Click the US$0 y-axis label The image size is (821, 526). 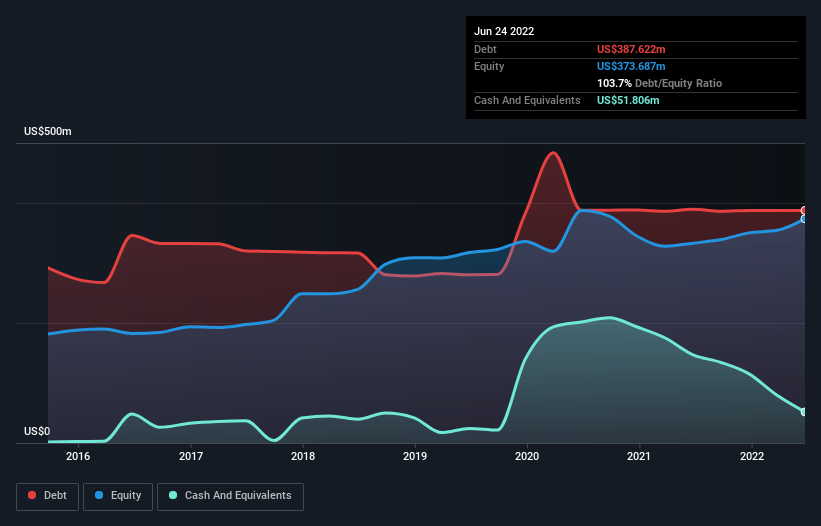(37, 431)
